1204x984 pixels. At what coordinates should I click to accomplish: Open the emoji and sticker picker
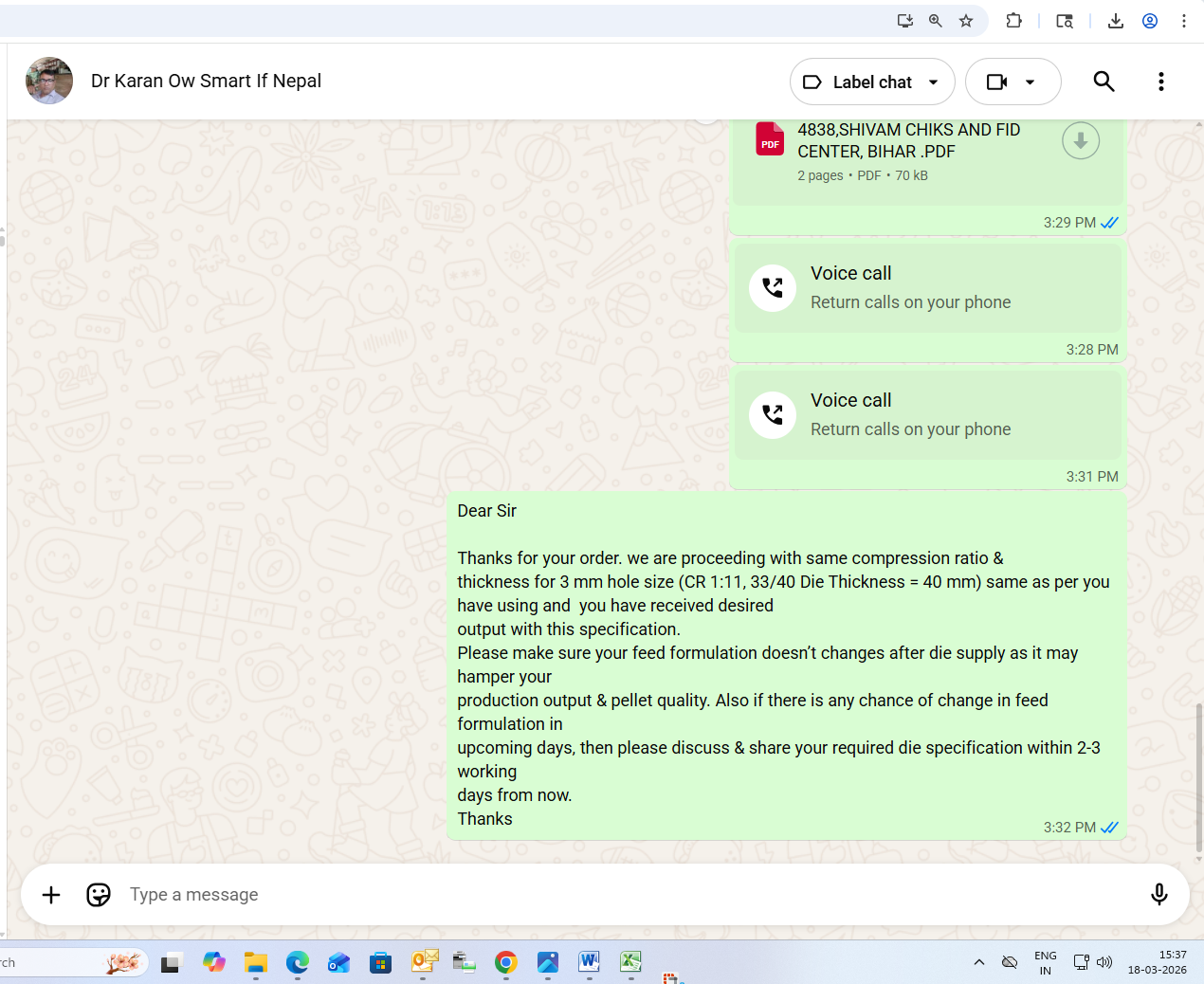99,895
